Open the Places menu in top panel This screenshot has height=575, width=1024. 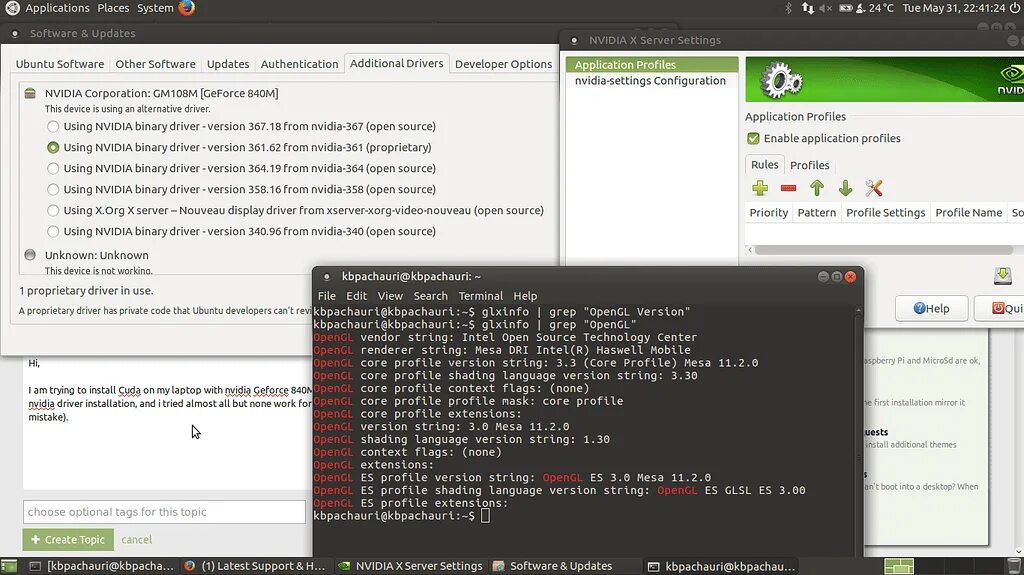click(113, 8)
